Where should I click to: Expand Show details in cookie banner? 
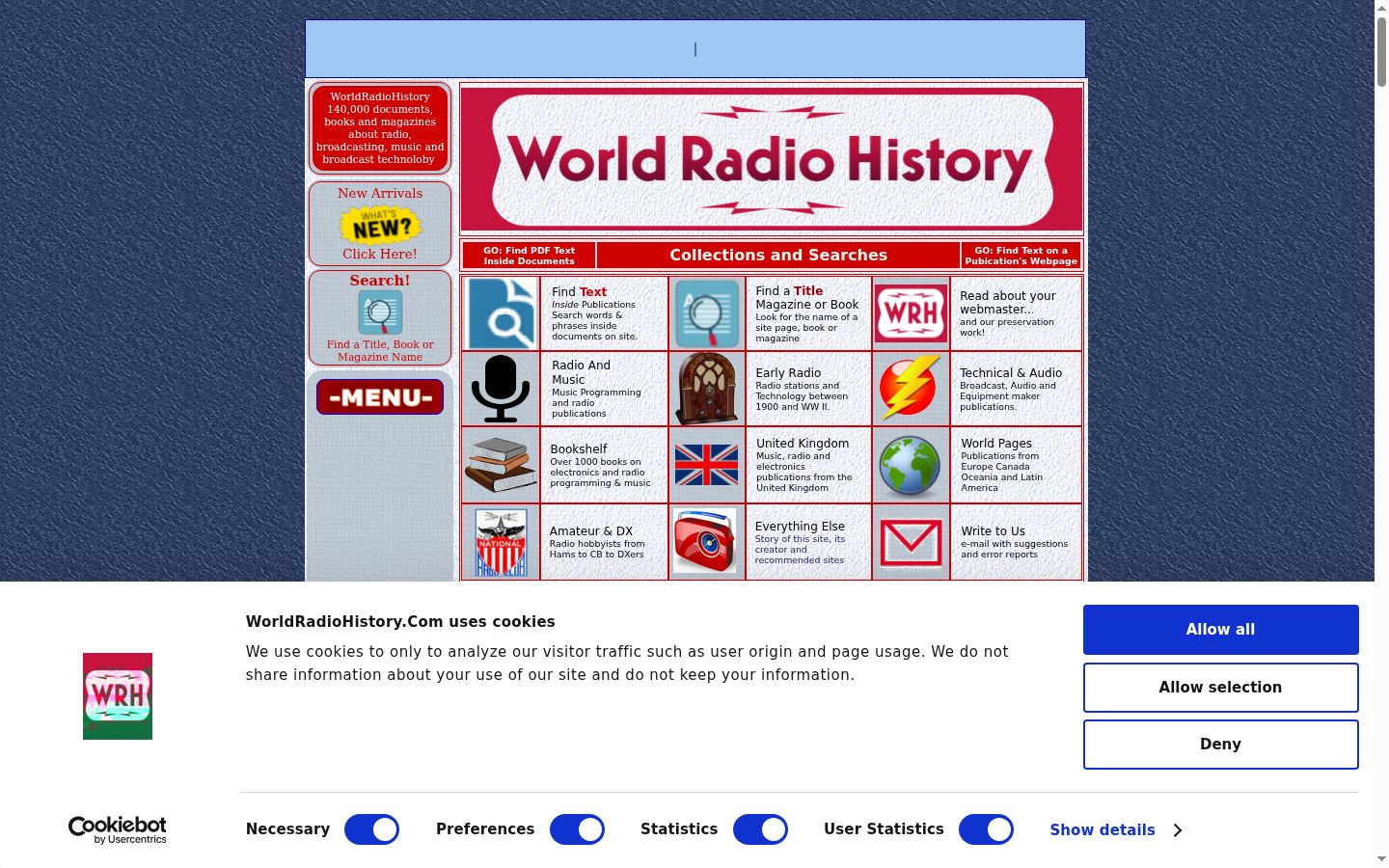[x=1116, y=830]
